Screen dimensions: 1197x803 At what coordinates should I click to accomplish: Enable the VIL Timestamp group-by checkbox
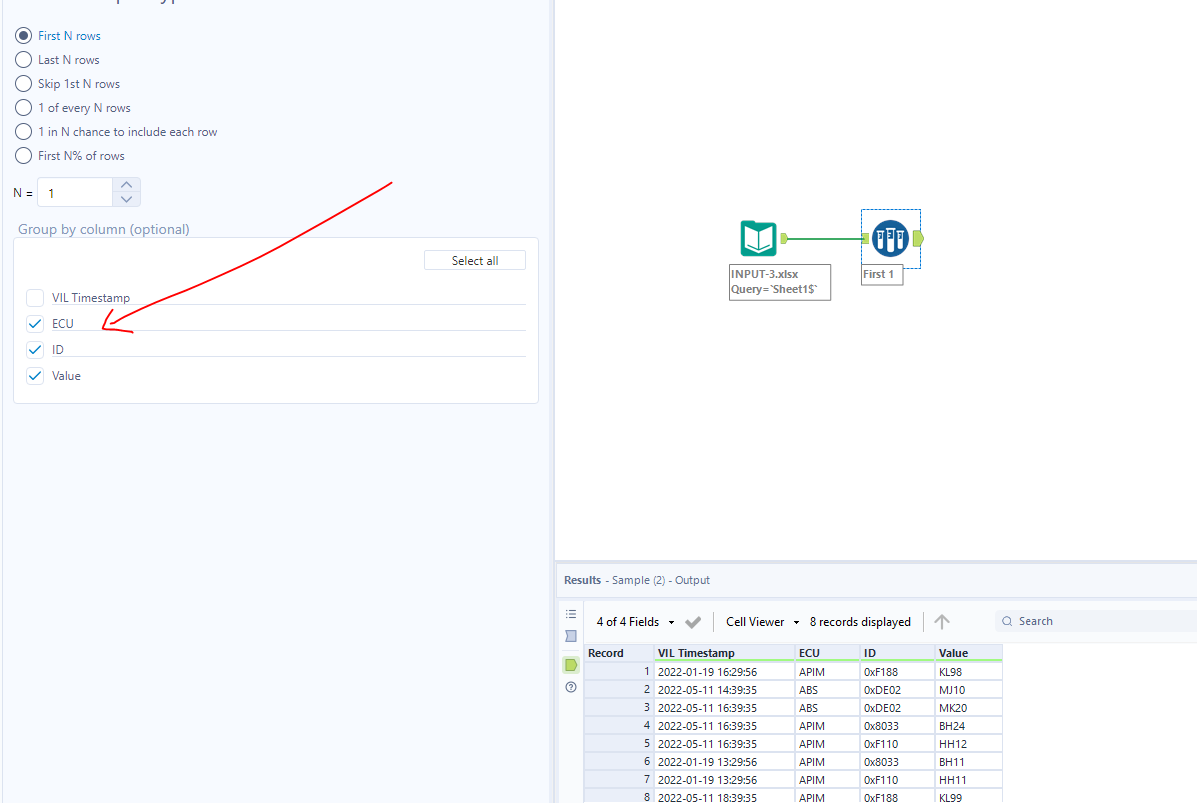click(35, 297)
